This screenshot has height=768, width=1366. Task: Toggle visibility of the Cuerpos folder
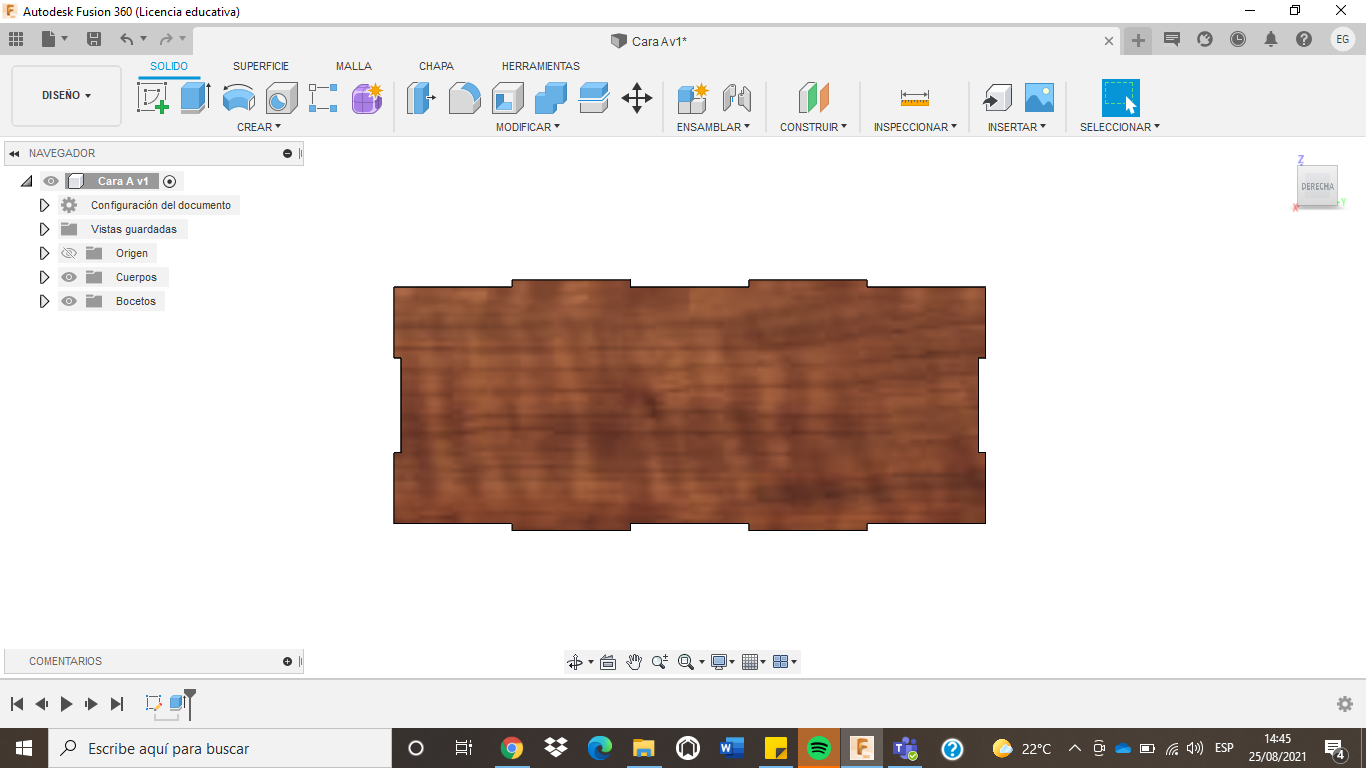tap(69, 277)
